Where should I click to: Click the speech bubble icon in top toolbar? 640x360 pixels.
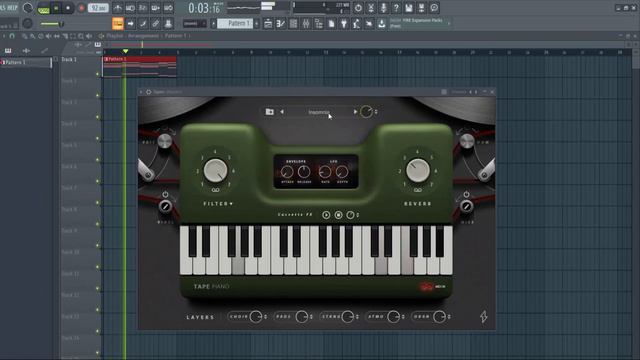[x=434, y=8]
